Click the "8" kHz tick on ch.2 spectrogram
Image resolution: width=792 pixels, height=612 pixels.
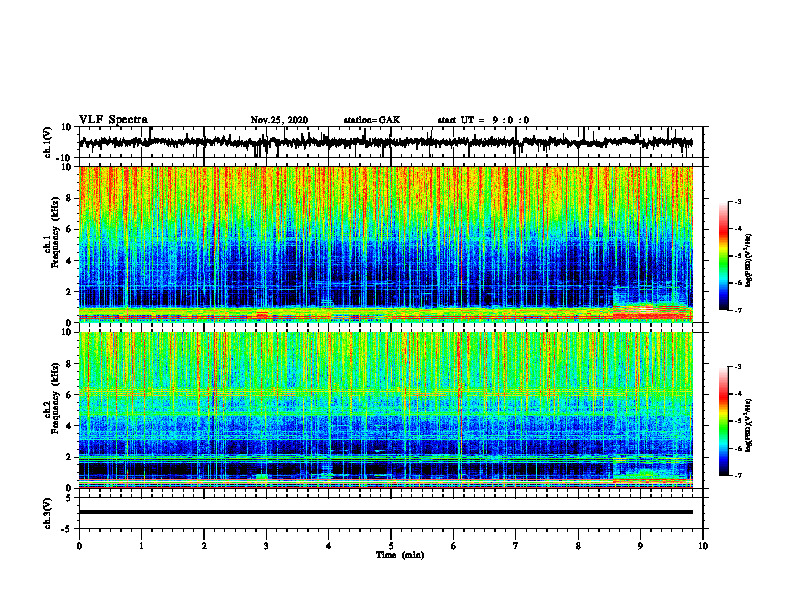(69, 364)
